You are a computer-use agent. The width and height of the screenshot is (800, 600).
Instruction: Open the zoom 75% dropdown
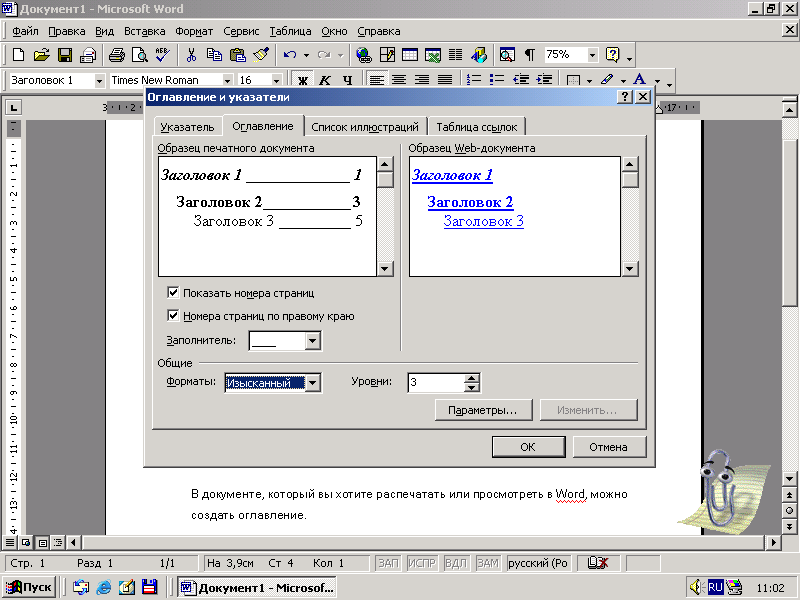coord(592,55)
